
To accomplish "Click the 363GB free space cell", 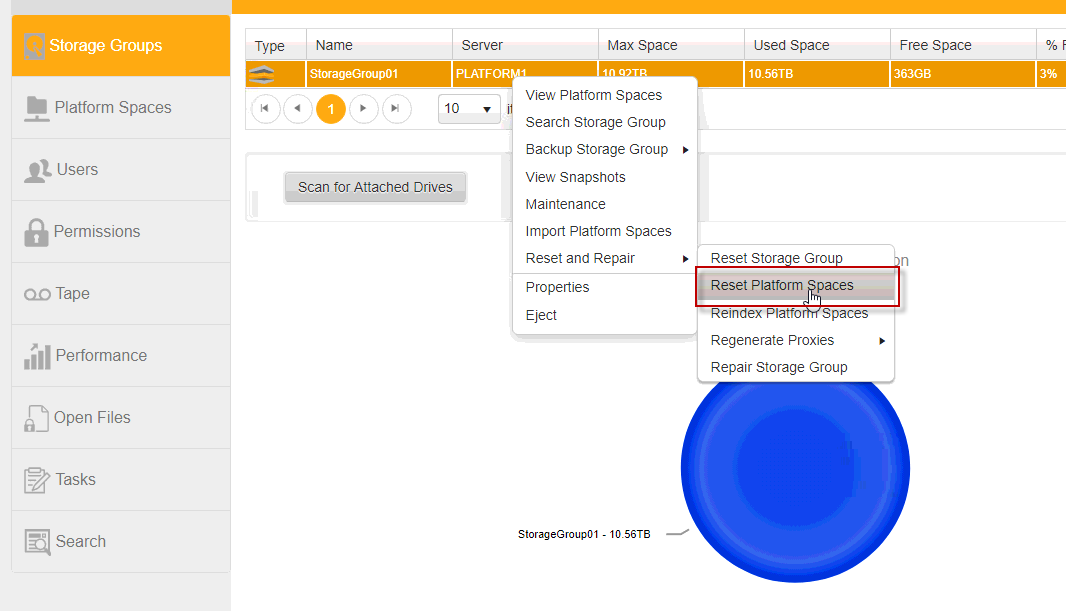I will pos(963,74).
